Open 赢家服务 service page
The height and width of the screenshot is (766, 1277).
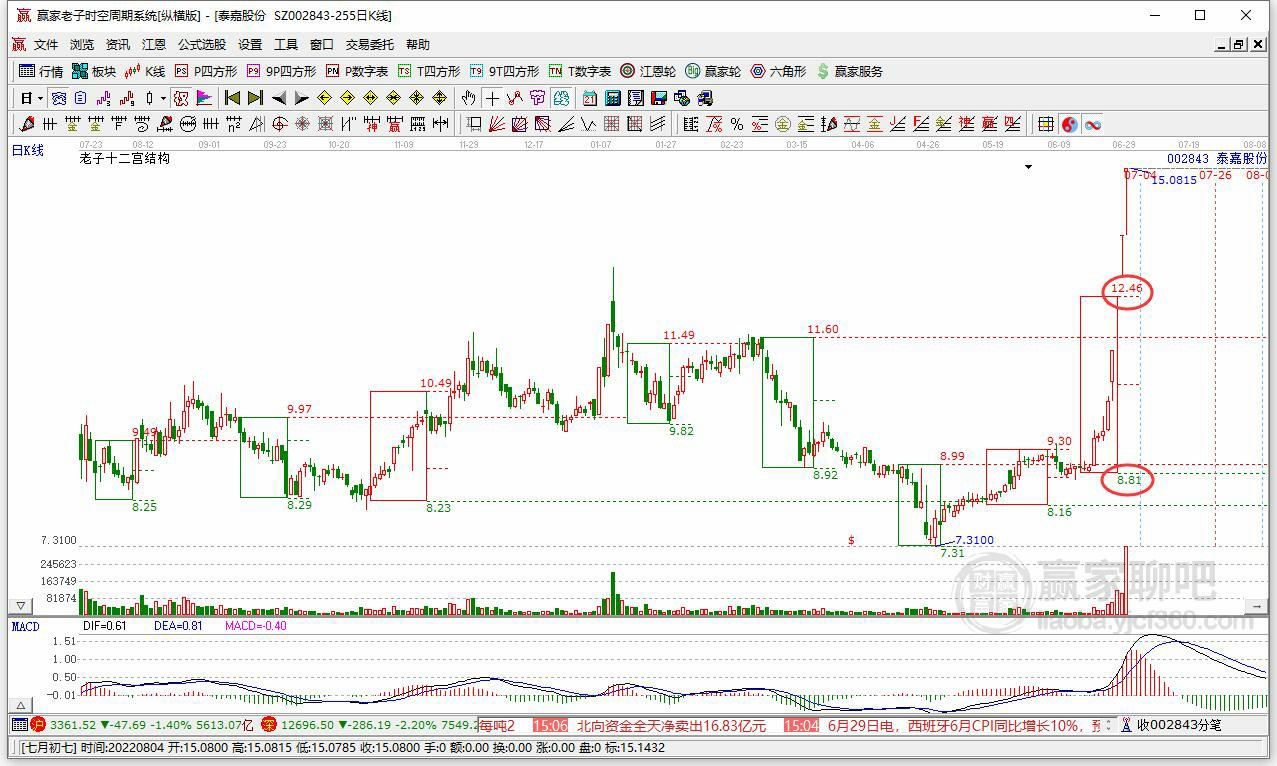(850, 71)
